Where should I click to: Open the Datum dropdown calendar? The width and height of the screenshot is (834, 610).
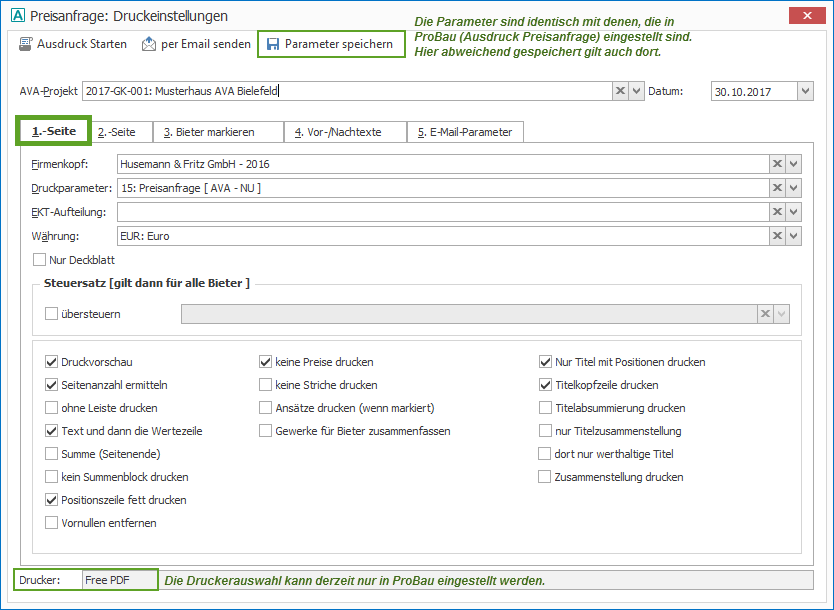[805, 91]
